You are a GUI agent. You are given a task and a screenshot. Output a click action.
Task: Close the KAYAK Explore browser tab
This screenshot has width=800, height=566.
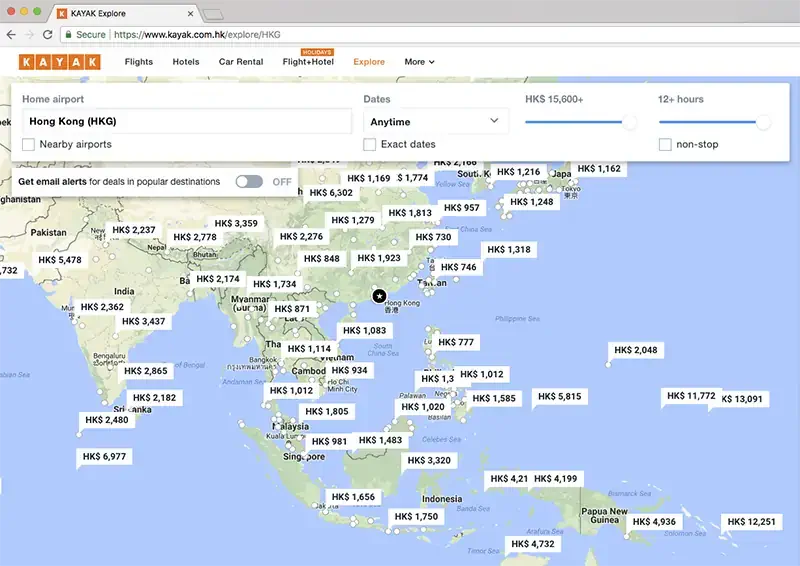tap(190, 14)
